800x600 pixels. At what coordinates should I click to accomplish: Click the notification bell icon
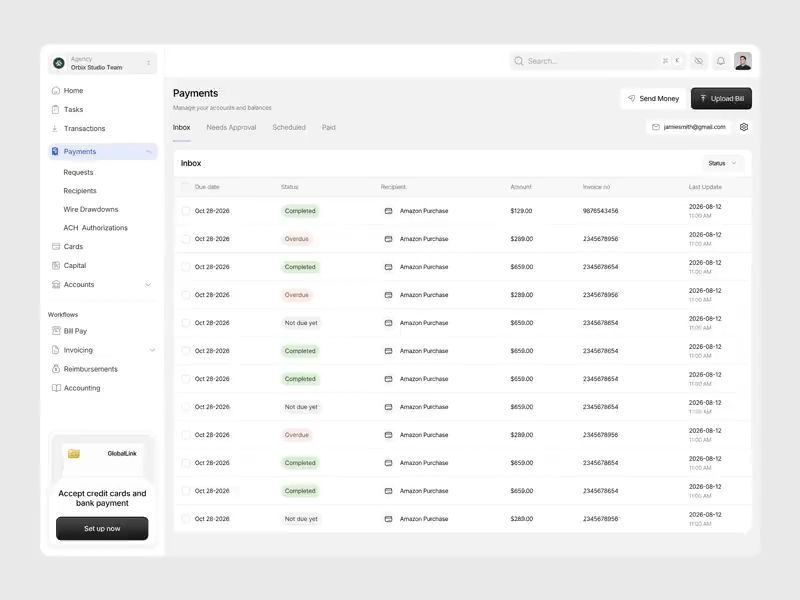[719, 61]
